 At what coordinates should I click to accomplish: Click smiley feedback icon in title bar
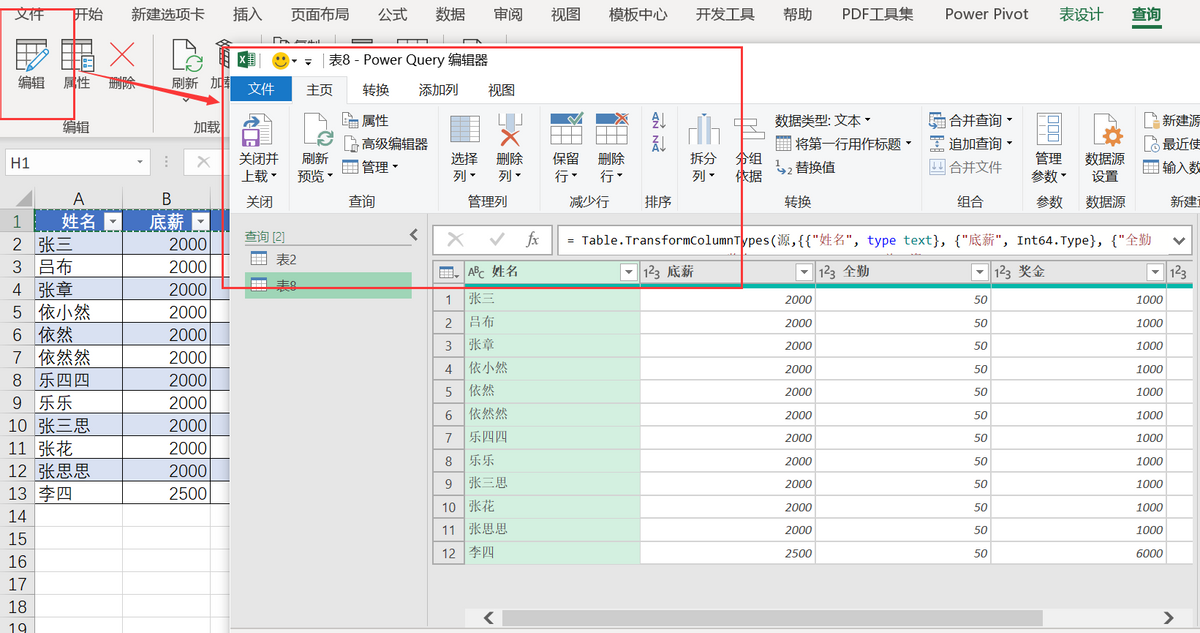pyautogui.click(x=281, y=60)
